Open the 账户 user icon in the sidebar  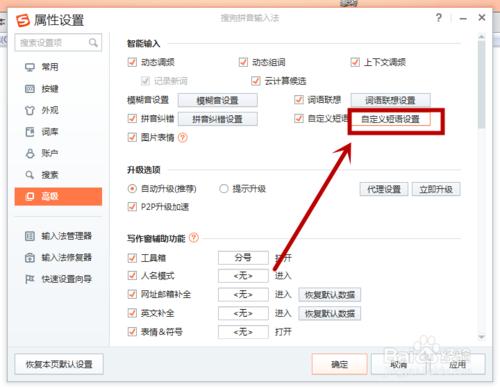[x=30, y=153]
